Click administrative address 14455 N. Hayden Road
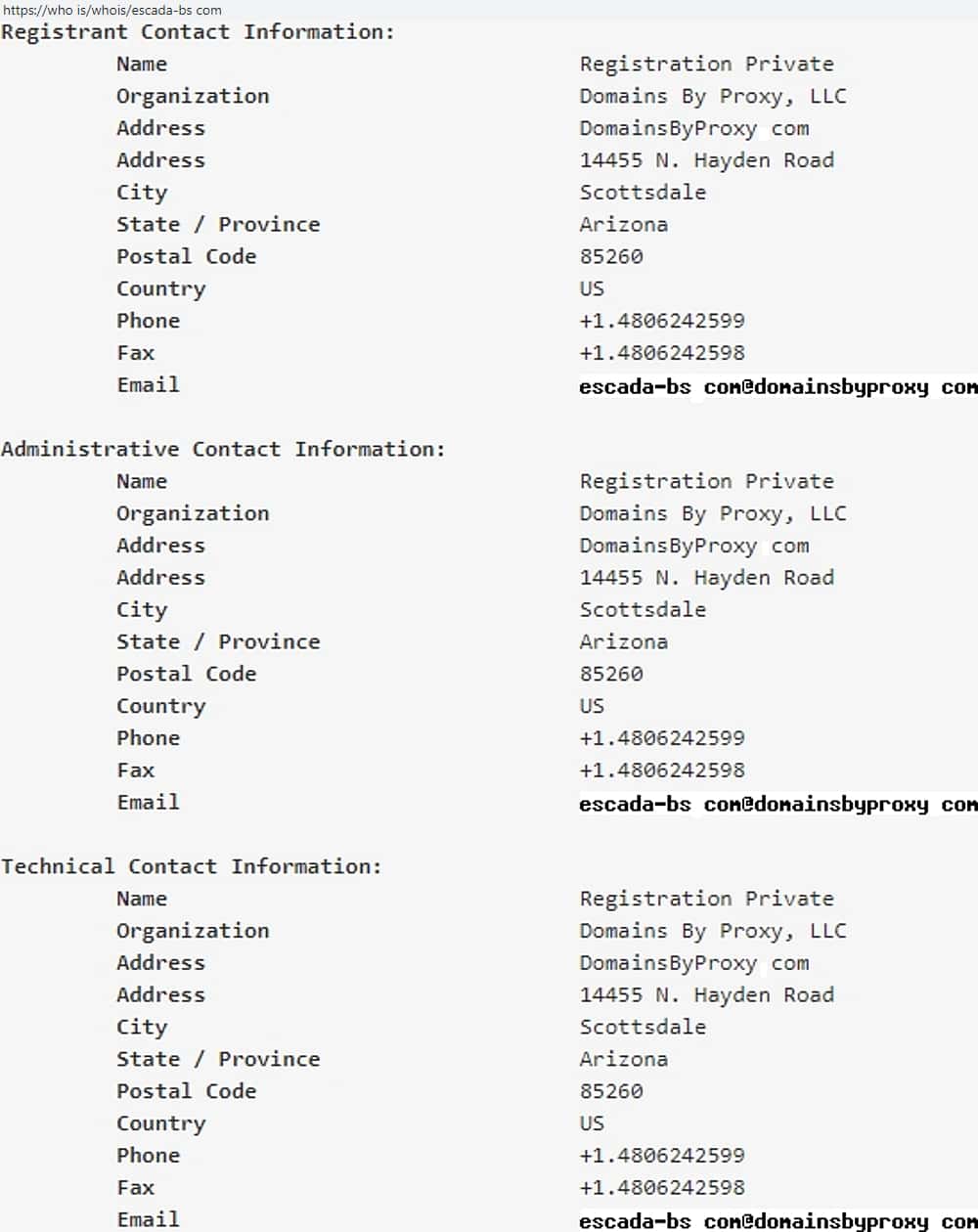This screenshot has width=978, height=1232. (707, 578)
